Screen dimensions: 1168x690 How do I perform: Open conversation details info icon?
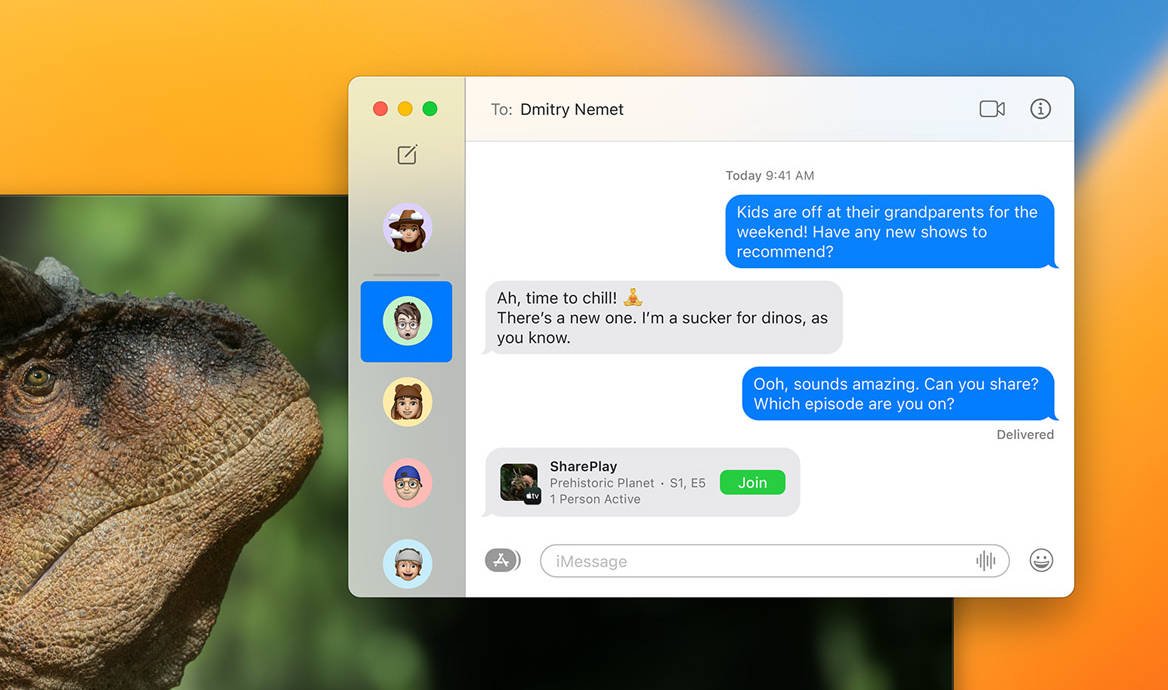click(x=1041, y=109)
